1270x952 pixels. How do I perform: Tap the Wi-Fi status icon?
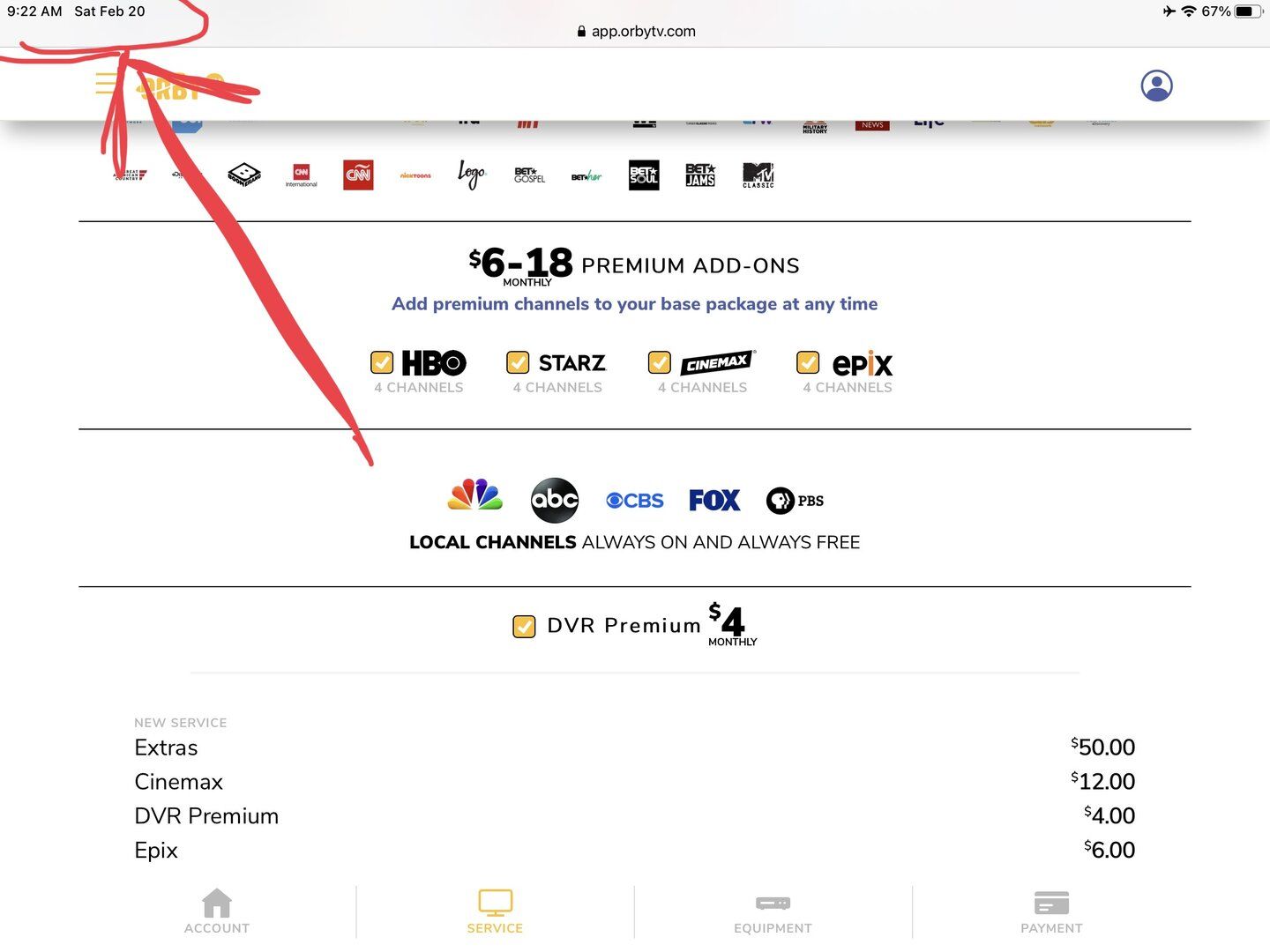coord(1189,11)
